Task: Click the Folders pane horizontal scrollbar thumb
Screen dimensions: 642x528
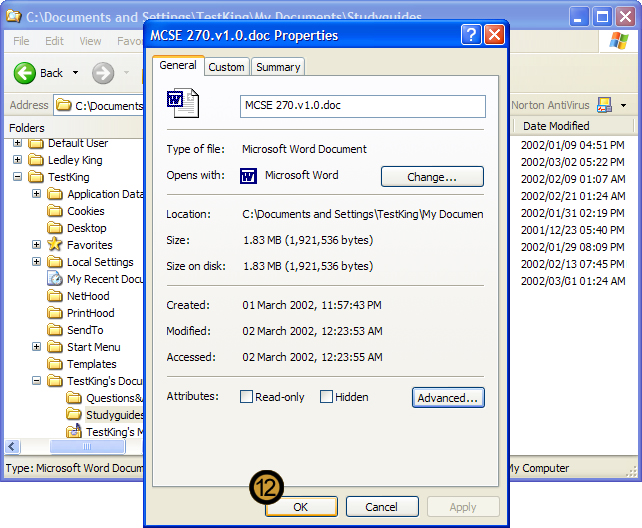Action: click(x=87, y=446)
